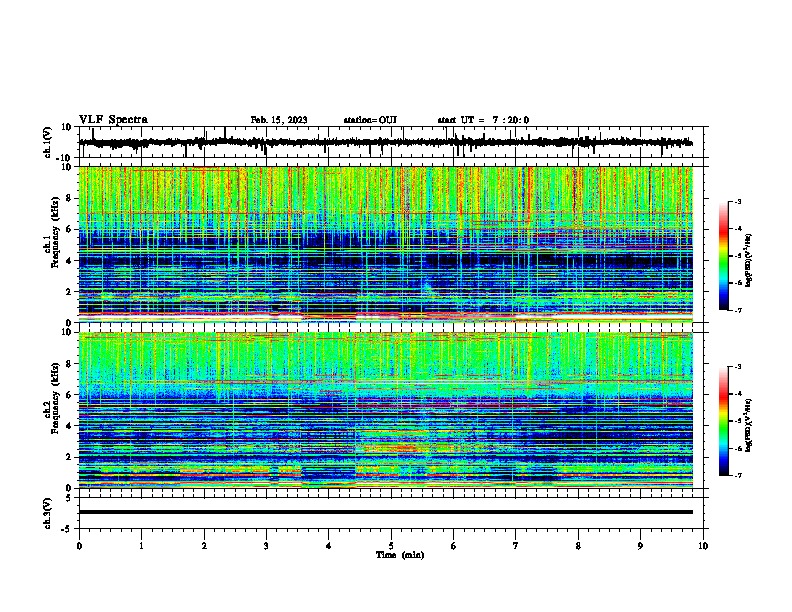Click time axis tick label "5"
The image size is (792, 612).
391,546
